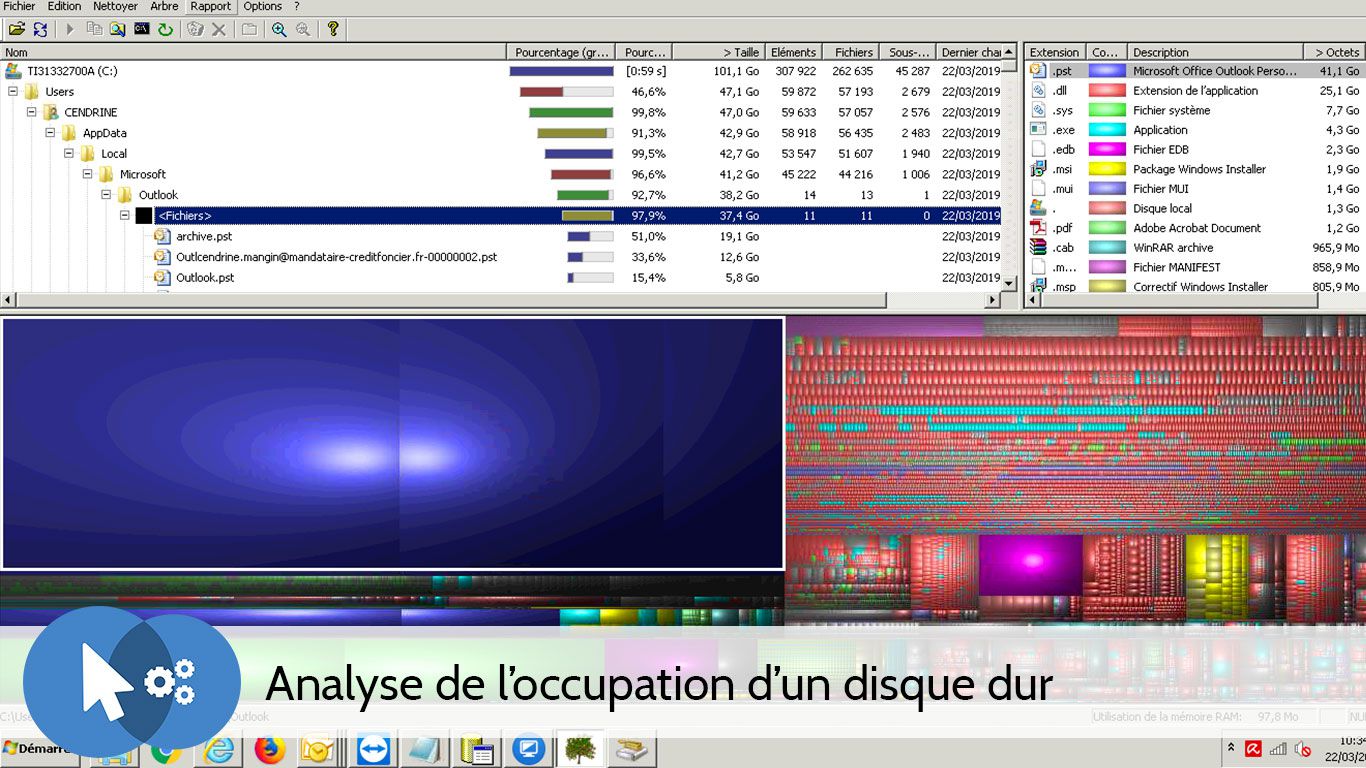Click right arrow of tree horizontal scrollbar
The width and height of the screenshot is (1366, 768).
[x=992, y=300]
